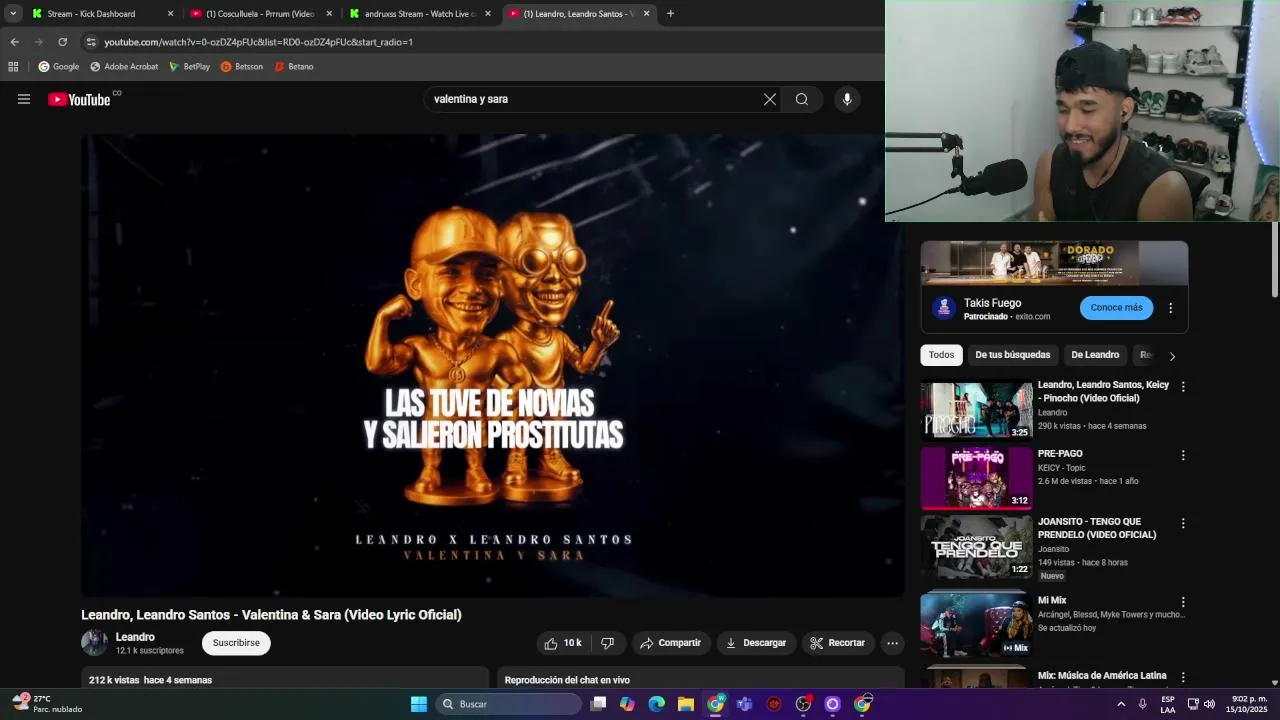Click the Recortar clip button
Viewport: 1280px width, 720px height.
pos(838,643)
